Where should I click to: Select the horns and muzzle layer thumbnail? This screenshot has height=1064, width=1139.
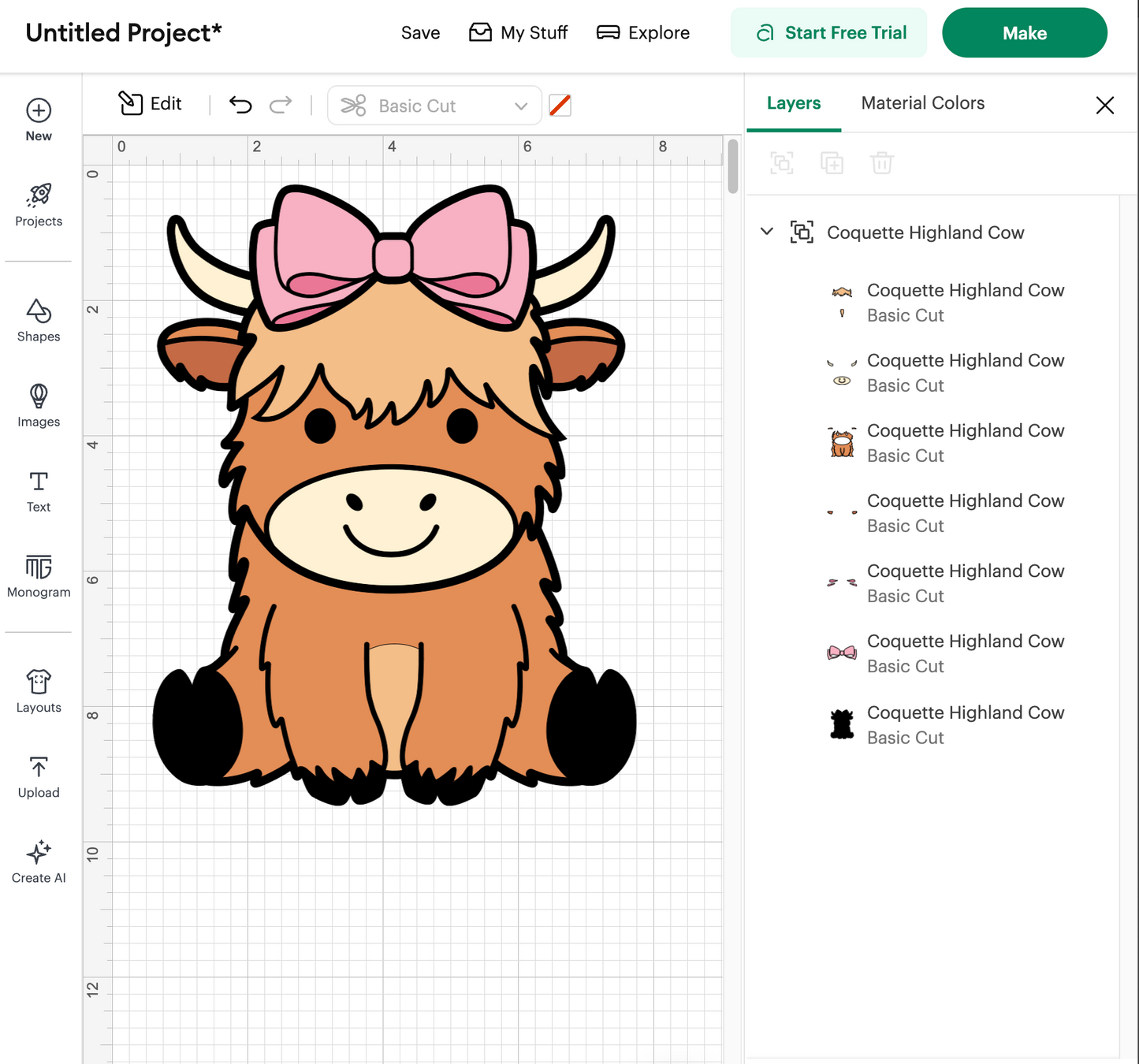842,372
